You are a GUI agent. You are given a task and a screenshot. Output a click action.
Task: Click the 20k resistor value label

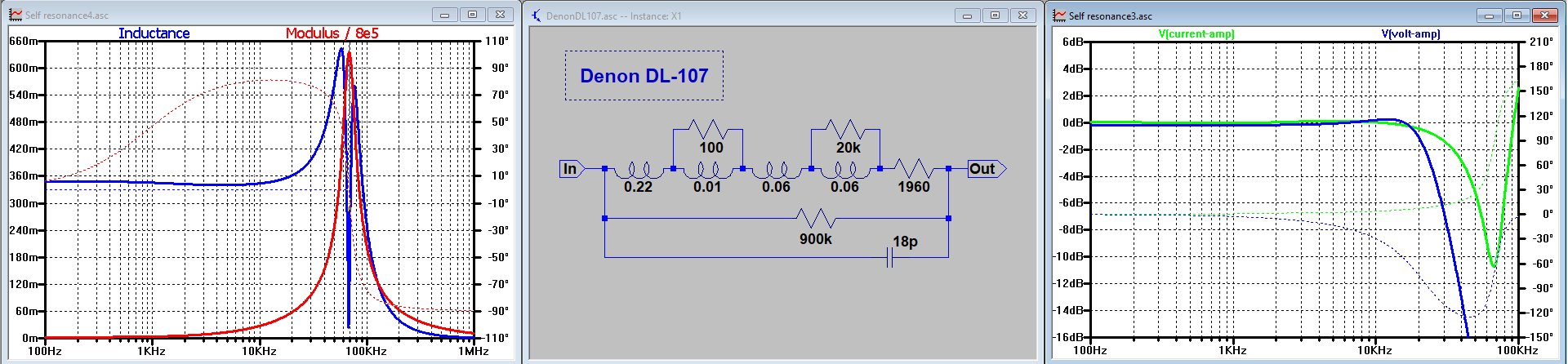[848, 148]
